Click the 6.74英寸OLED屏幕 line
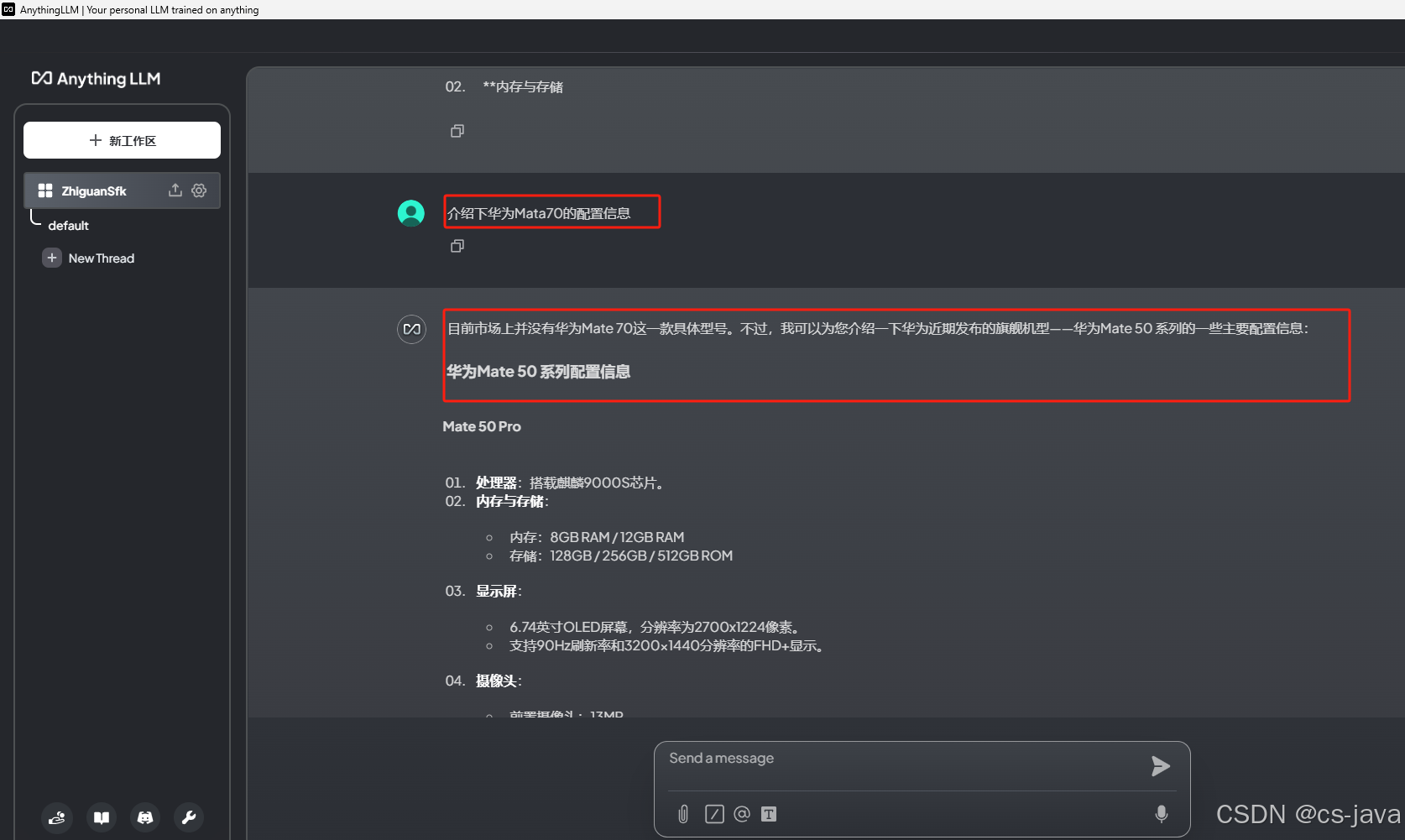The image size is (1405, 840). tap(656, 627)
